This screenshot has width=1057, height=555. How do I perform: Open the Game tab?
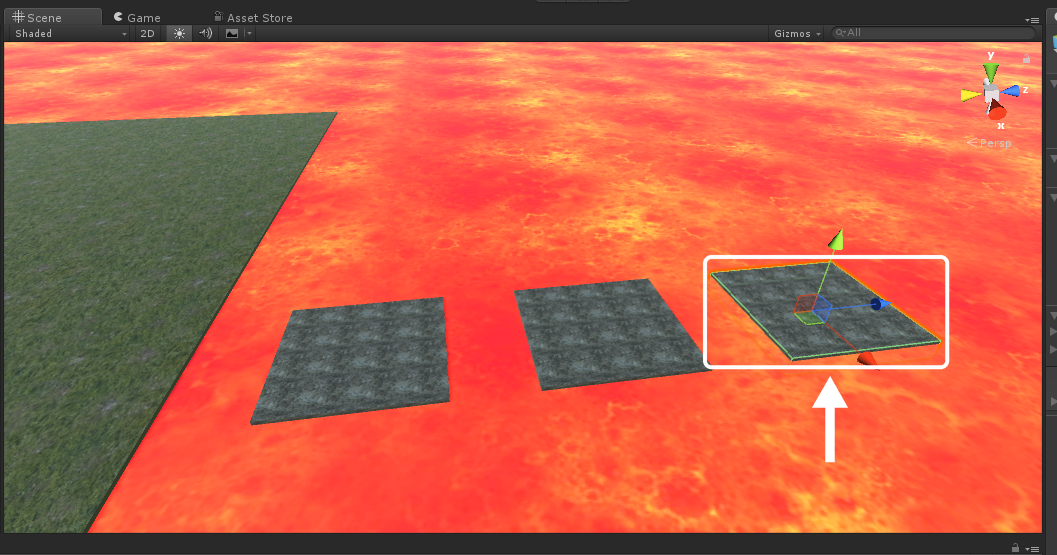[x=138, y=18]
